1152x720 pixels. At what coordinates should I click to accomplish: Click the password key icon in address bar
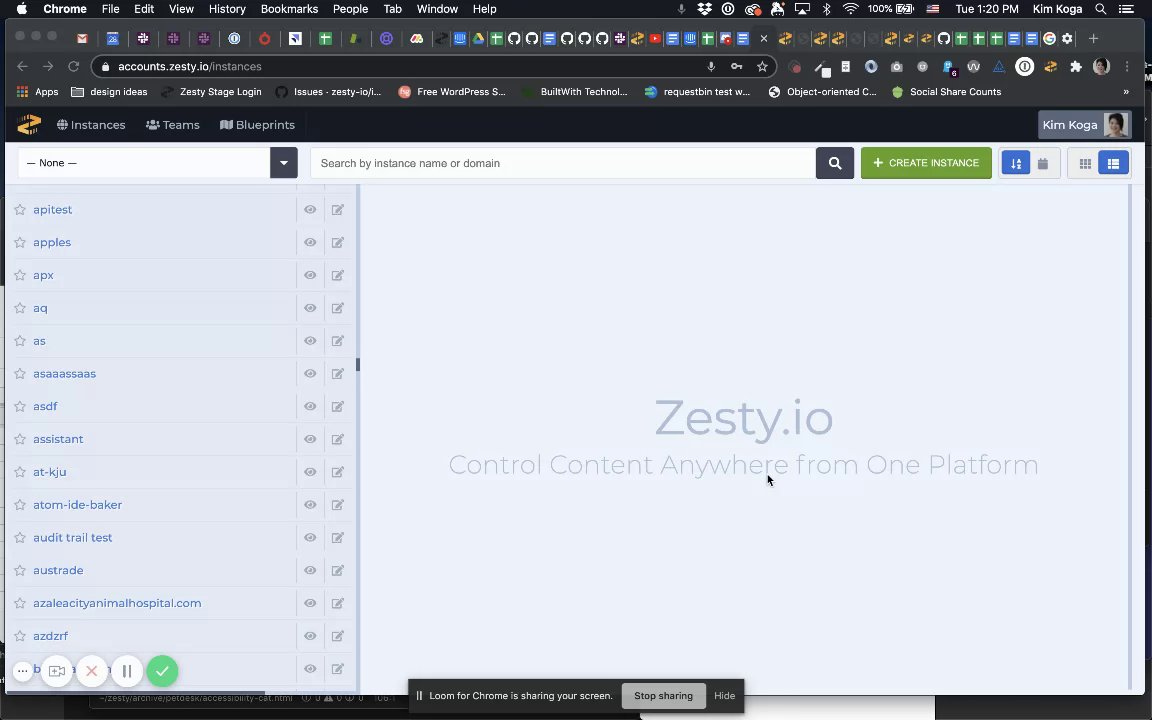736,66
